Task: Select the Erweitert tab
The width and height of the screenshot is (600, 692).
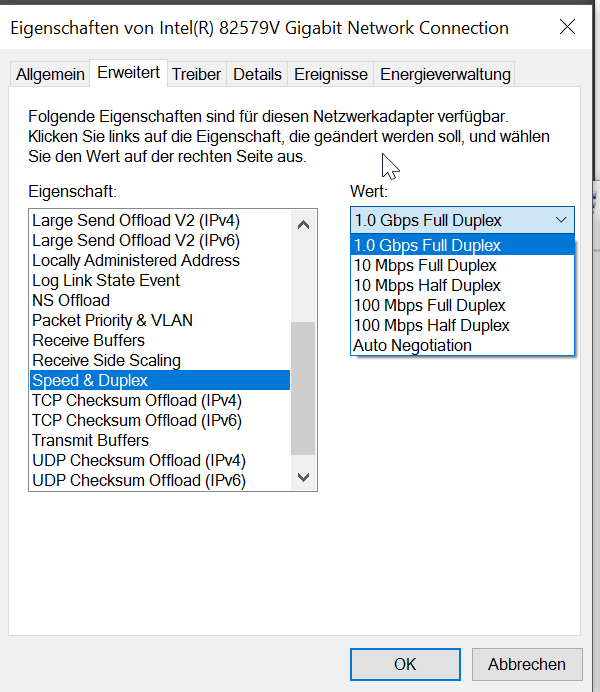Action: coord(128,73)
